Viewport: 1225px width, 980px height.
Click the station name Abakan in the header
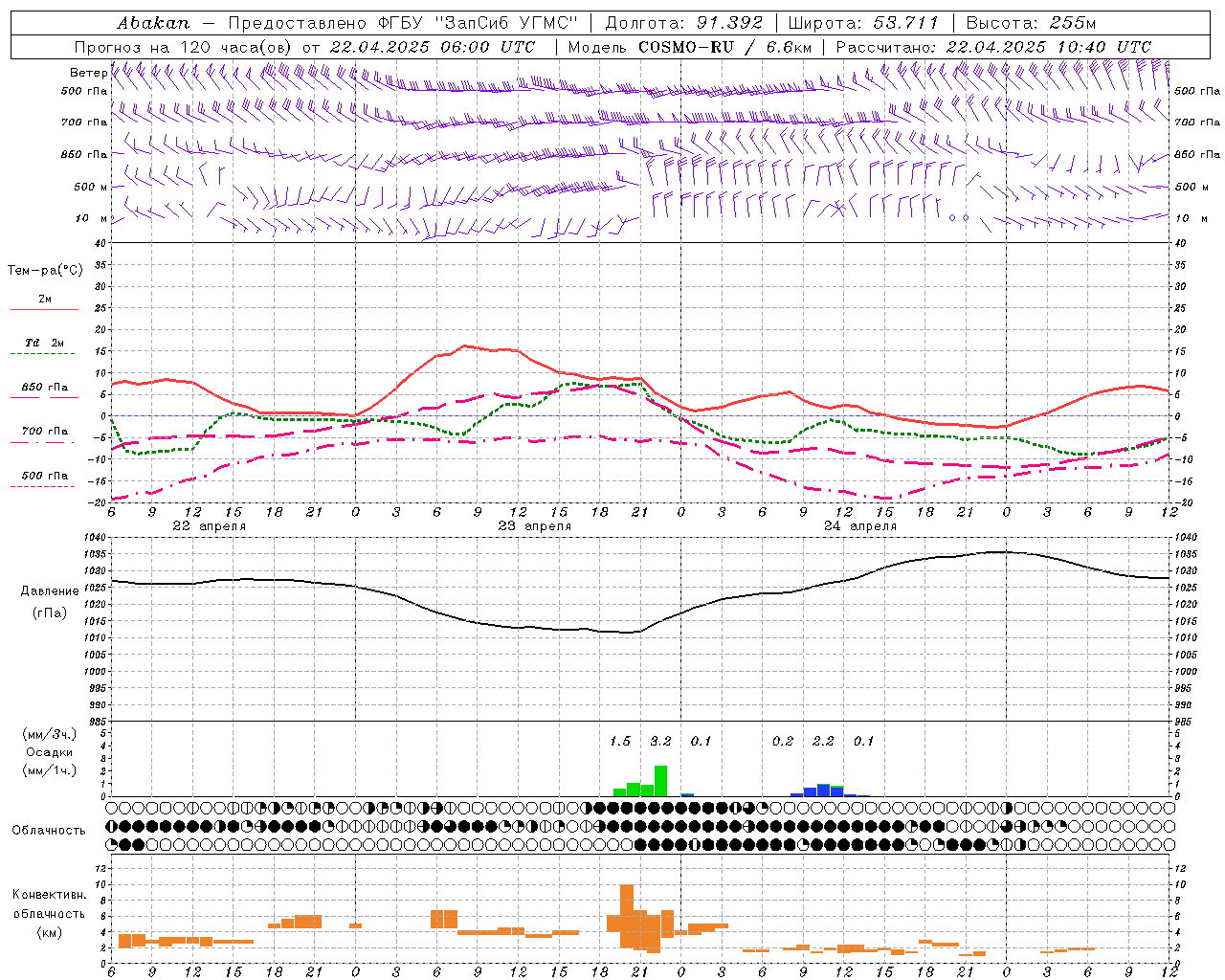(153, 23)
